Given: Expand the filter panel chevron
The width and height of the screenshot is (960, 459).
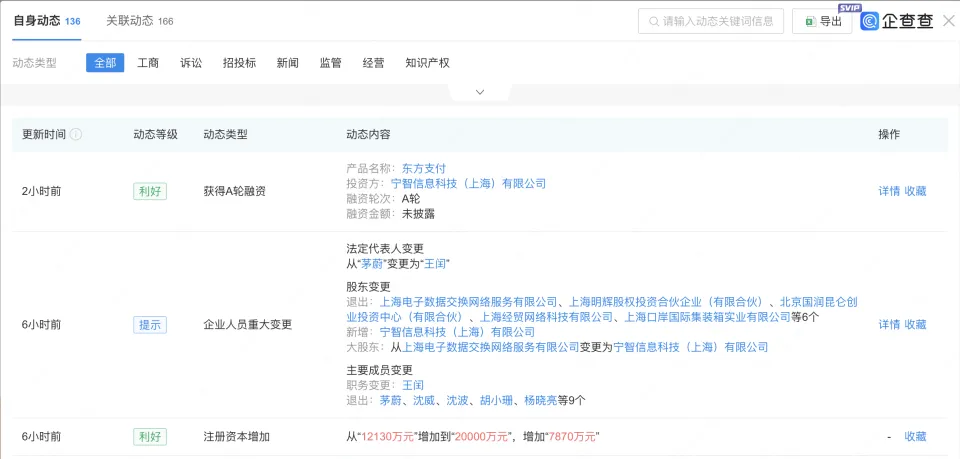Looking at the screenshot, I should pos(479,92).
